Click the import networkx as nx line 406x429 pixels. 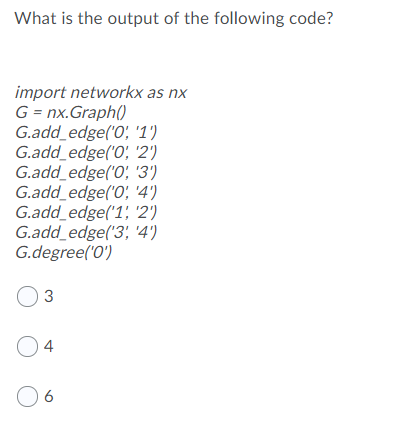point(101,93)
